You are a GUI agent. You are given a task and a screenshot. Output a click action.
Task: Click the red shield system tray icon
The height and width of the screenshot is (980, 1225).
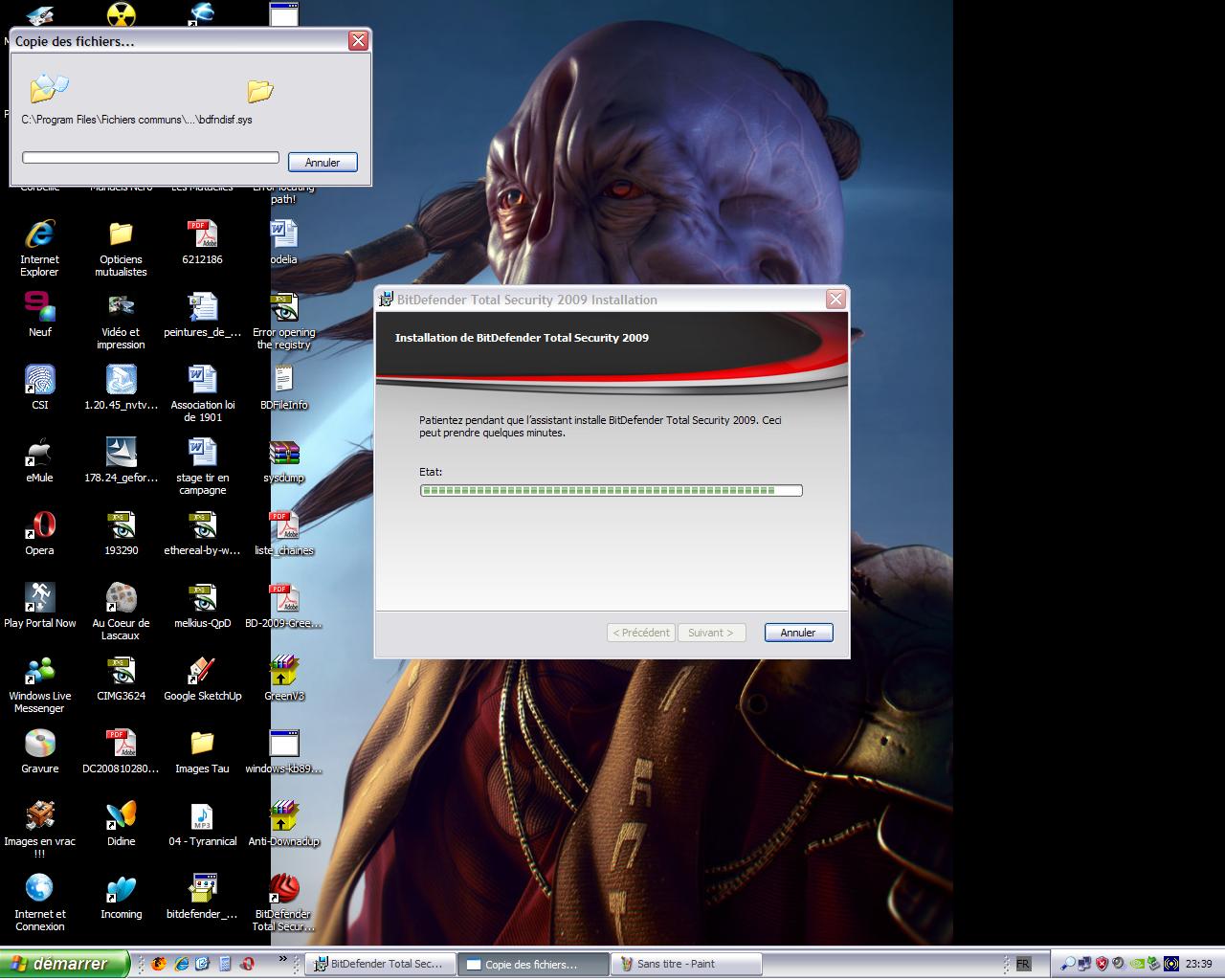(x=1102, y=964)
